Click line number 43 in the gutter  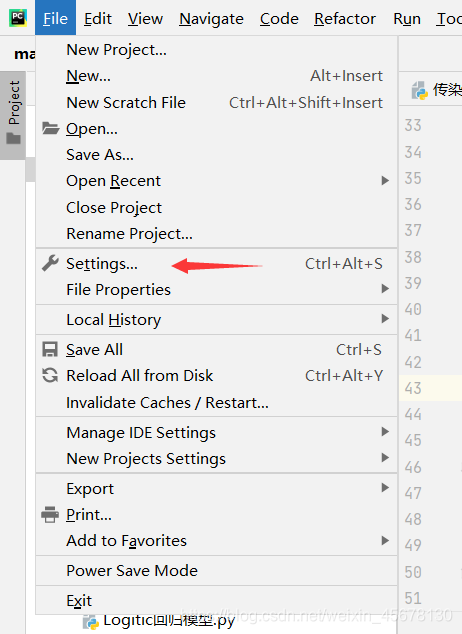point(413,388)
